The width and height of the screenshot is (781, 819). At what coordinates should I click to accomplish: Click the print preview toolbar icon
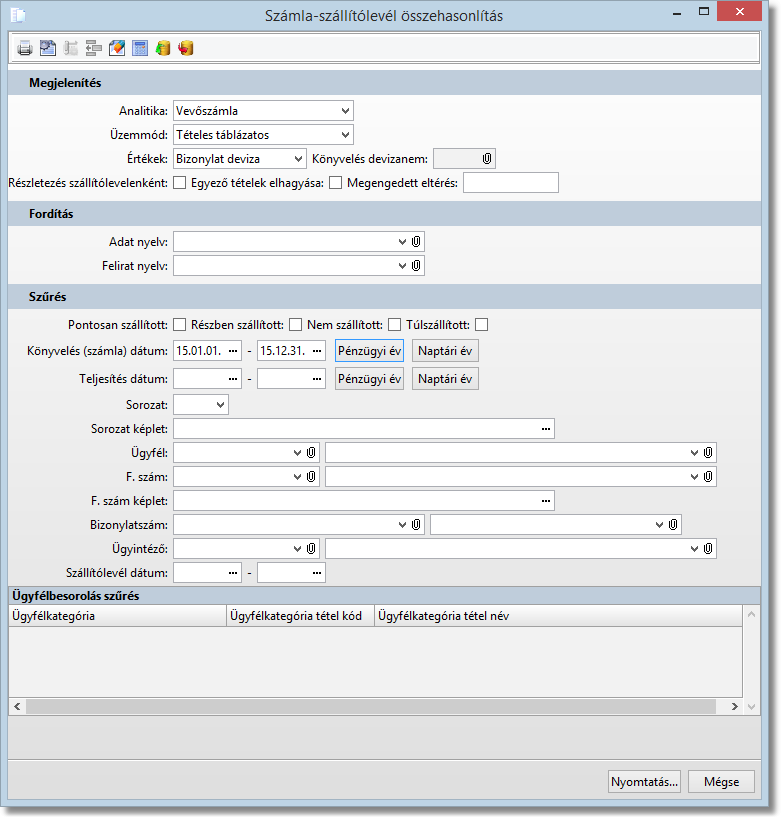(47, 48)
